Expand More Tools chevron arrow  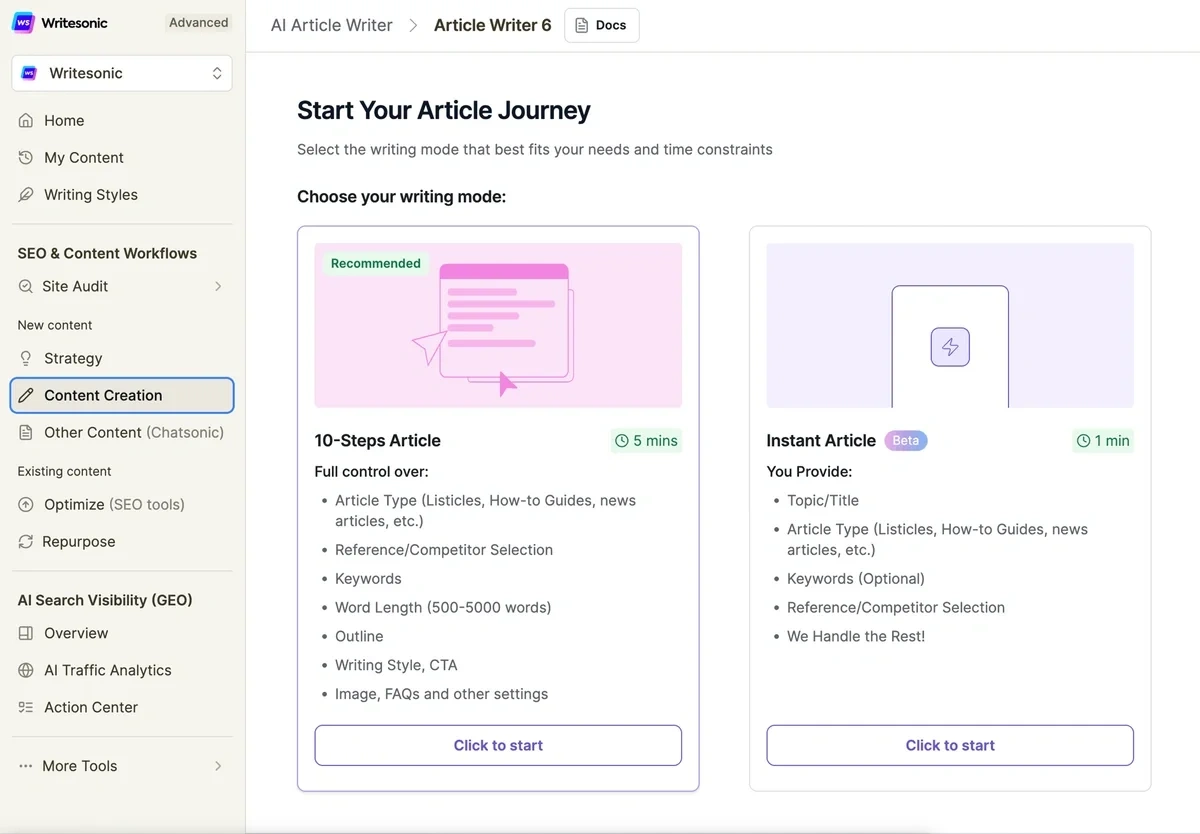[x=218, y=766]
